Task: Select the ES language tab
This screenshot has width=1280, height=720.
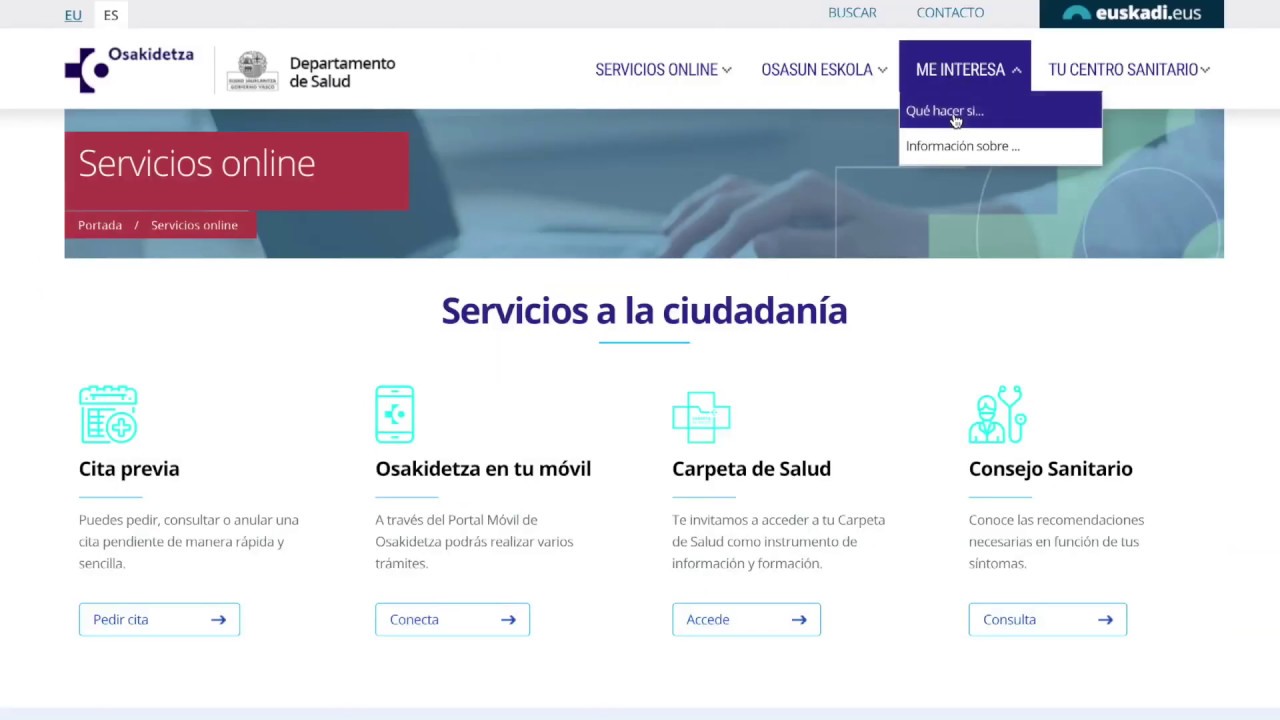Action: (111, 15)
